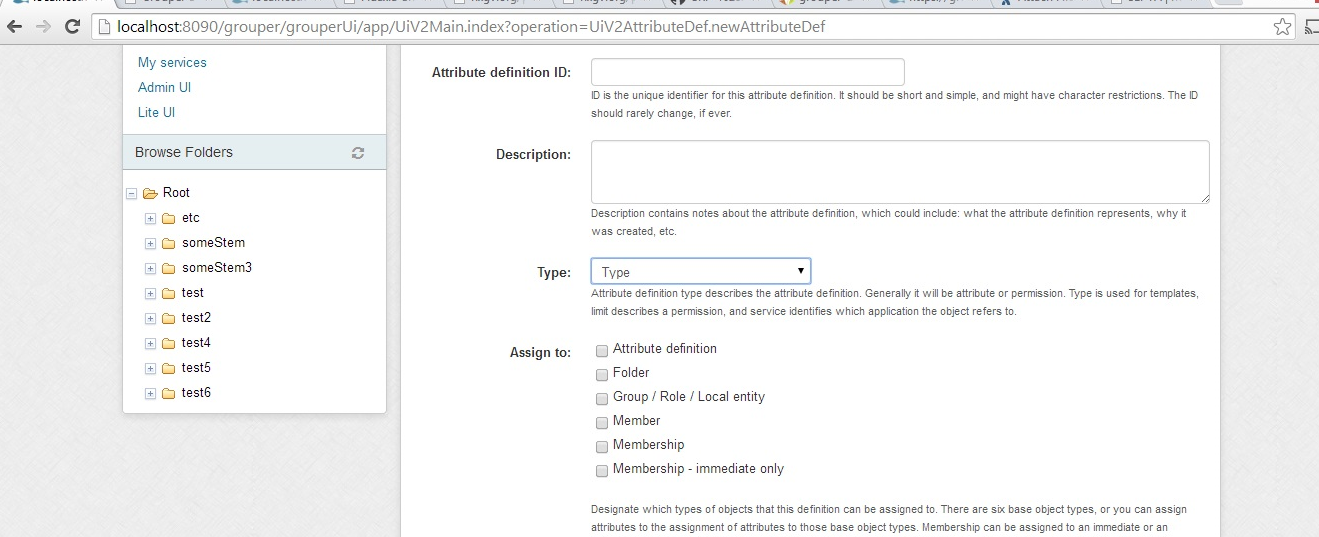
Task: Open the someStem3 folder
Action: 217,268
